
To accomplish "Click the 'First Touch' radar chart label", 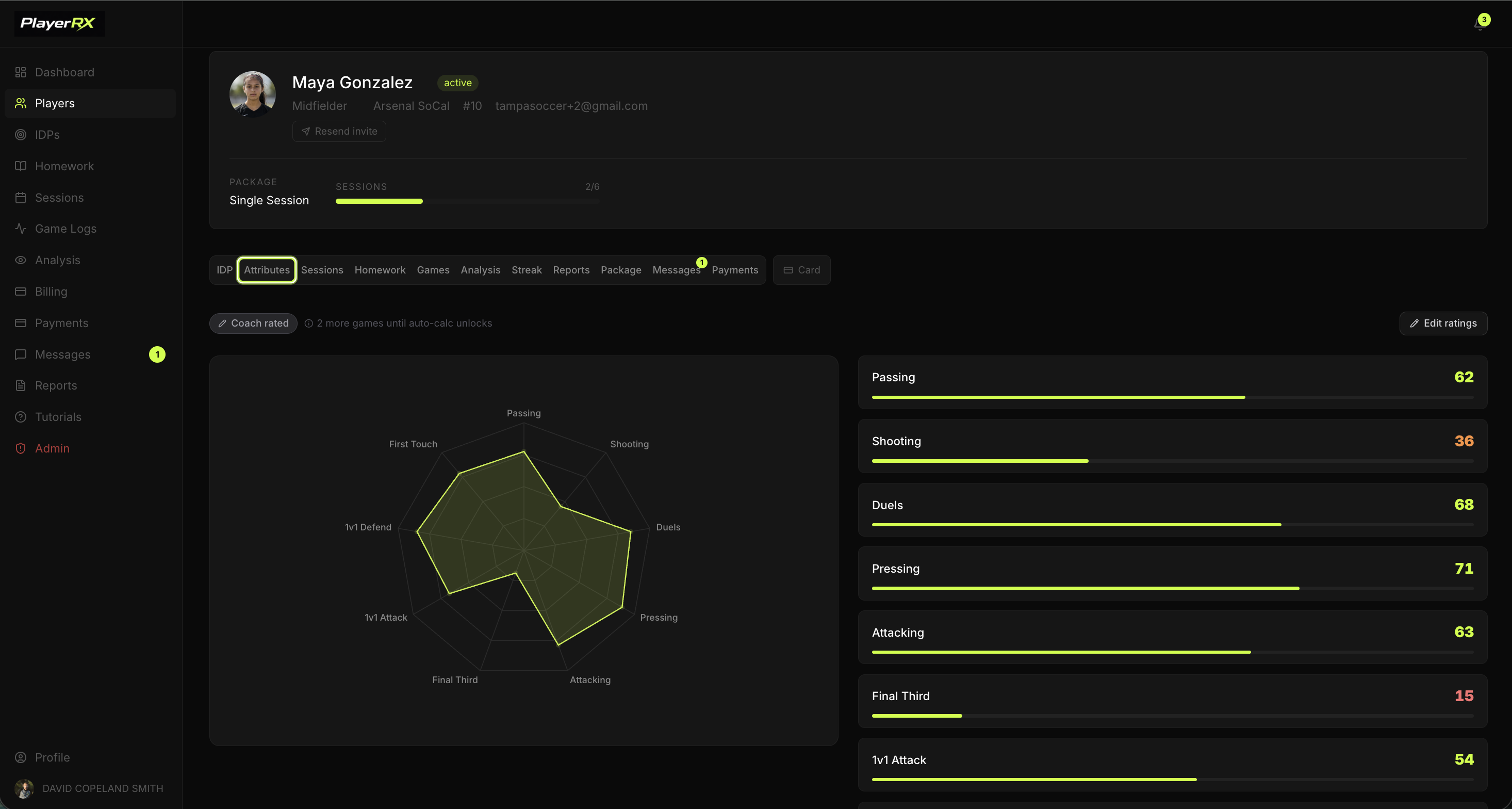I will pos(413,444).
